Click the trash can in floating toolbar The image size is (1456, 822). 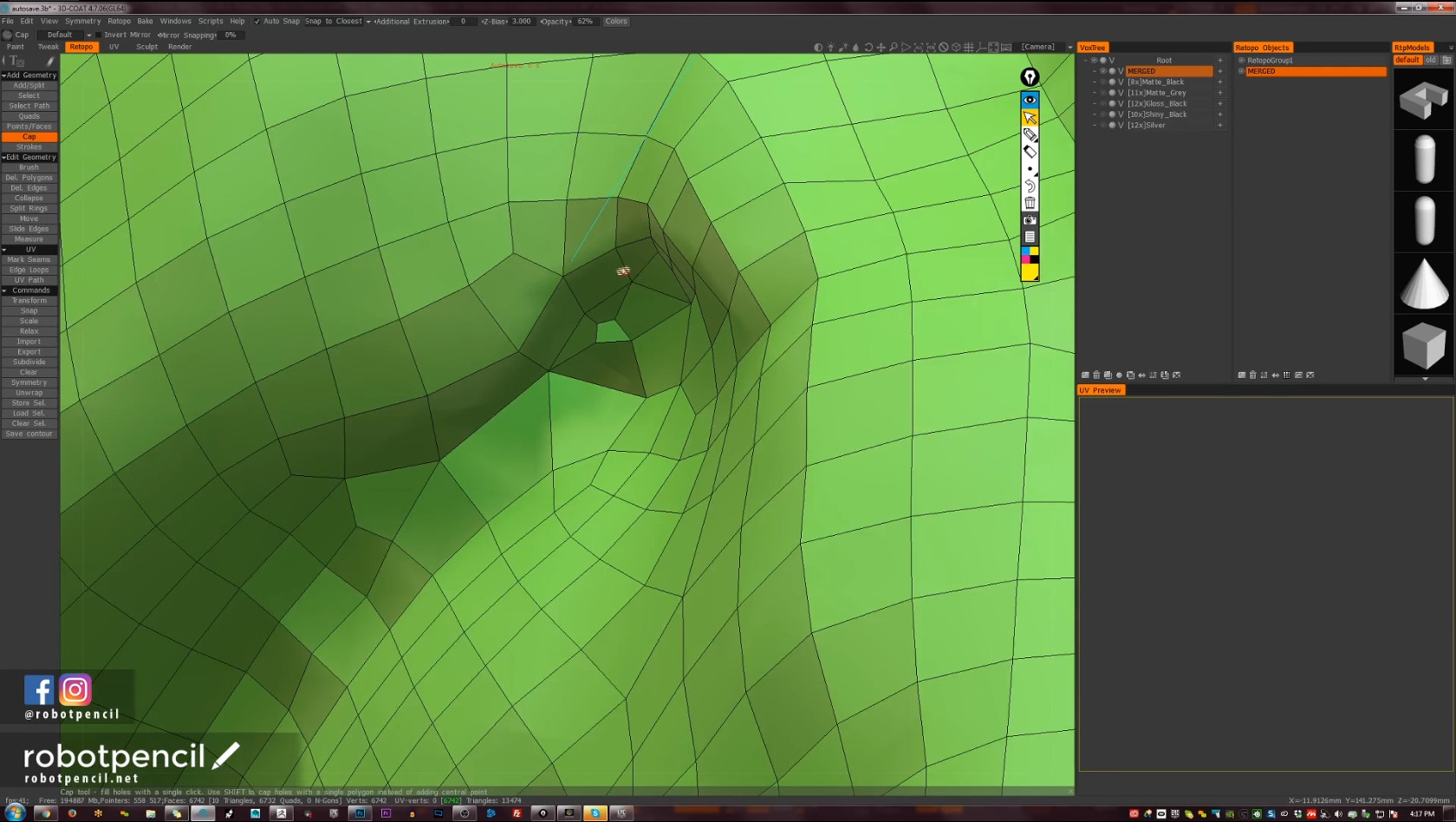[1030, 203]
